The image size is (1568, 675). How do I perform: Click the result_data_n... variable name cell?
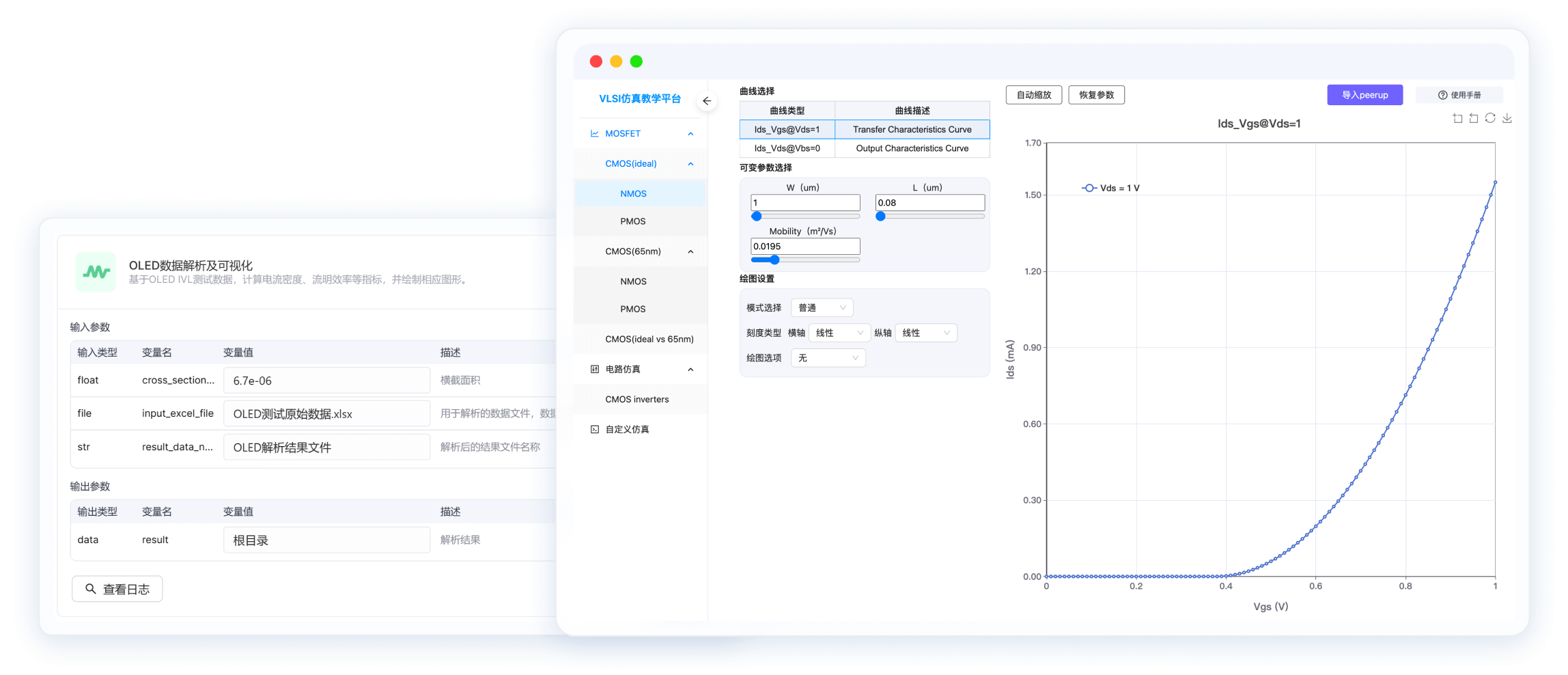178,447
